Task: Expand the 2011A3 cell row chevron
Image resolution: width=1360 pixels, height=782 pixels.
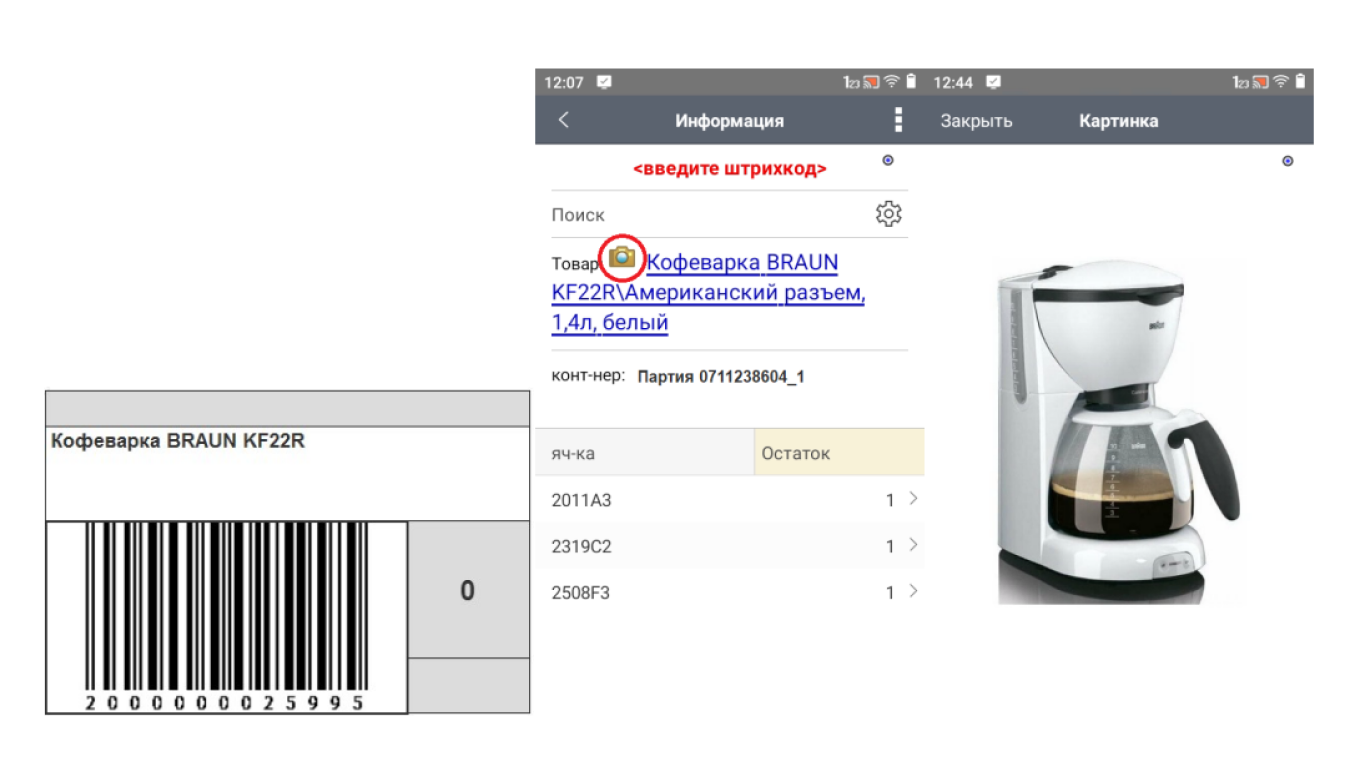Action: [913, 499]
